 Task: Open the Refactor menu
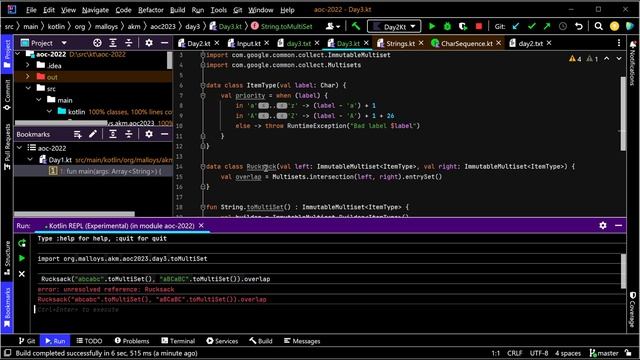pyautogui.click(x=151, y=10)
